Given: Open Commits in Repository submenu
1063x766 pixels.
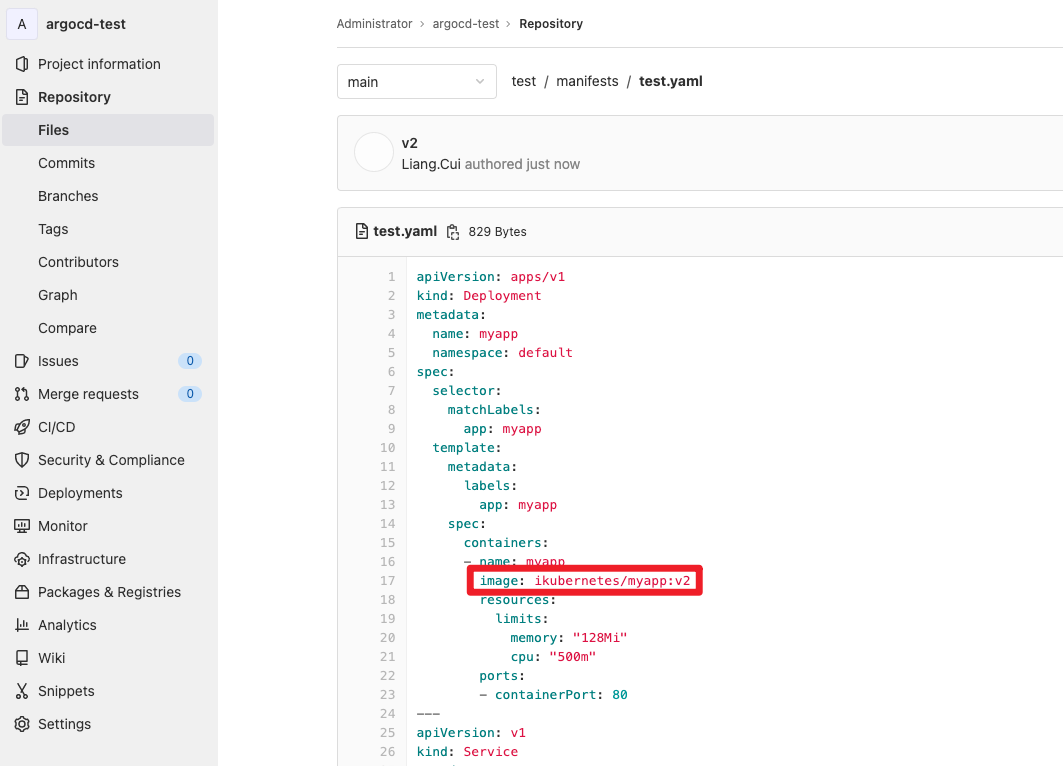Looking at the screenshot, I should (x=66, y=163).
